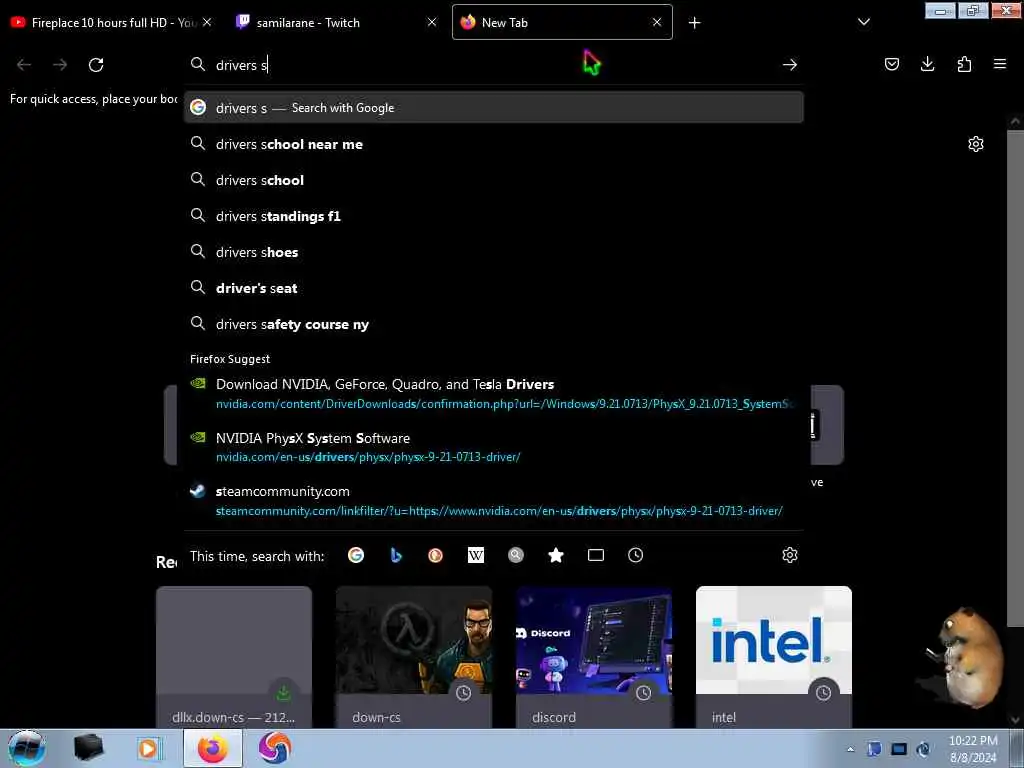The width and height of the screenshot is (1024, 768).
Task: Search this time with DuckDuckGo icon
Action: (436, 555)
